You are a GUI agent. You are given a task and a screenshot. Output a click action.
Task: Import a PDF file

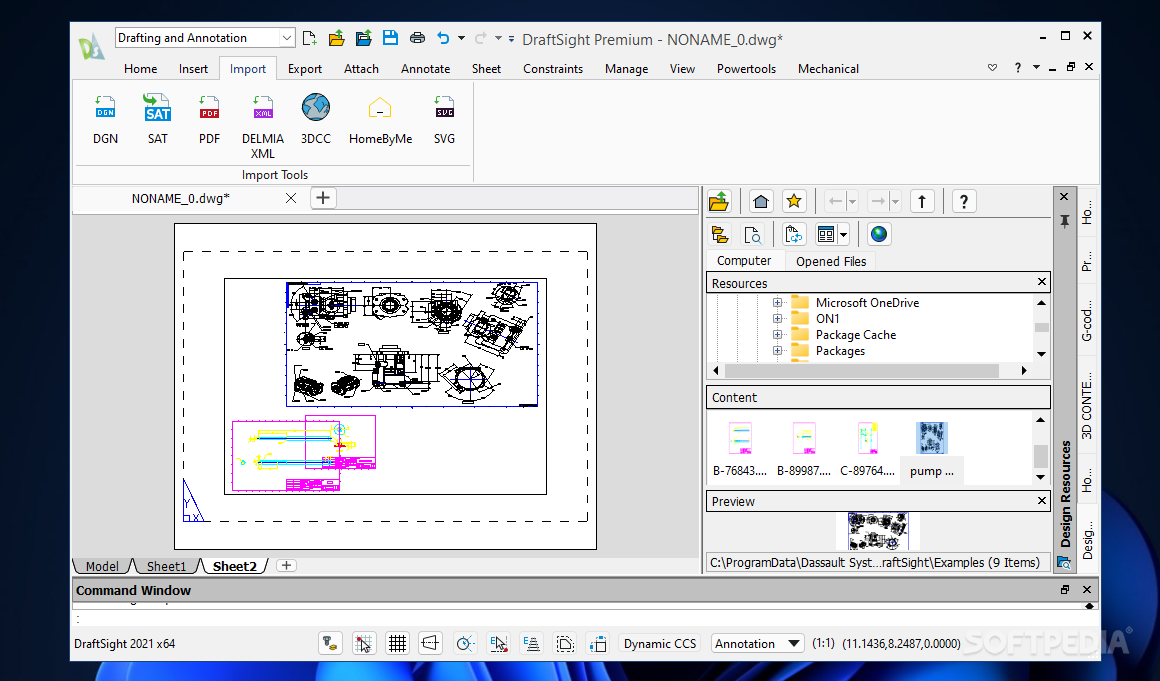(209, 119)
